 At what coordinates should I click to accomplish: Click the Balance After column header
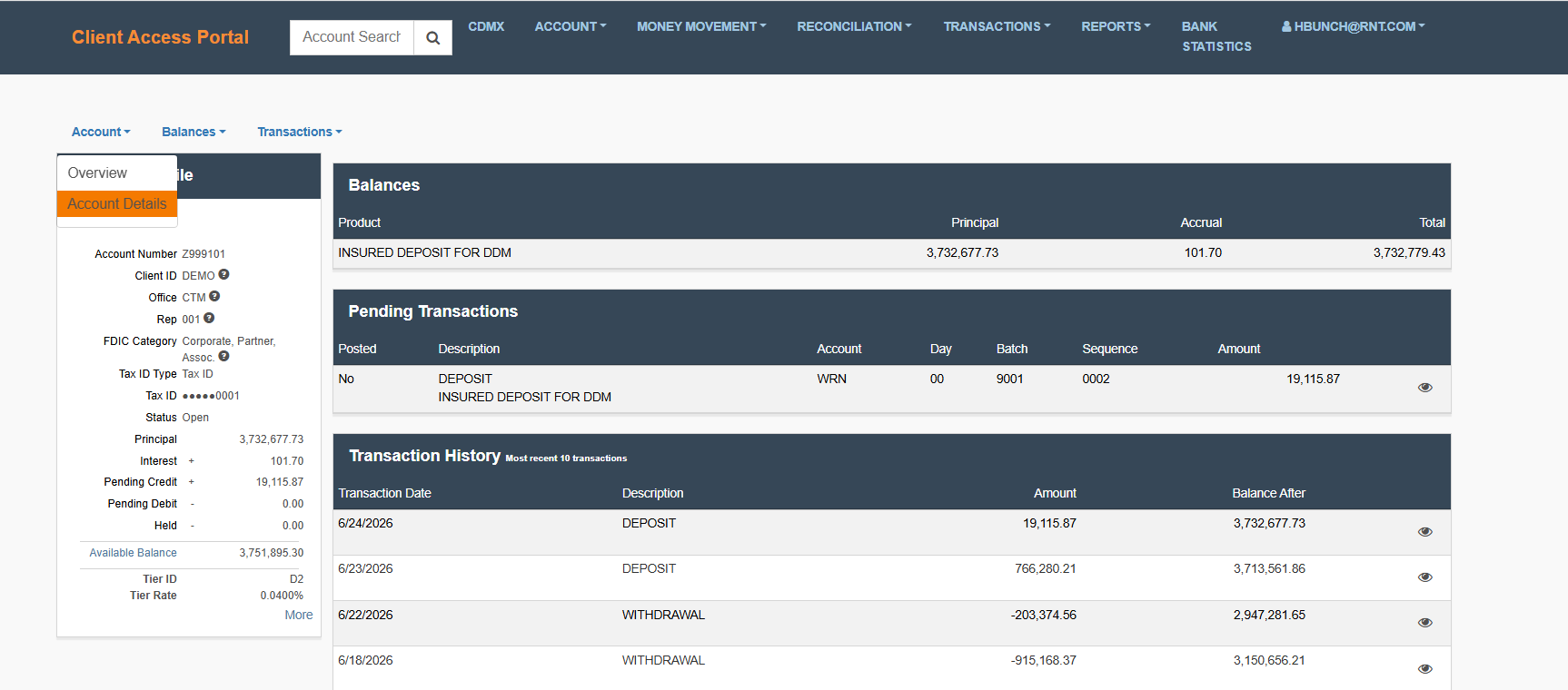click(x=1268, y=493)
